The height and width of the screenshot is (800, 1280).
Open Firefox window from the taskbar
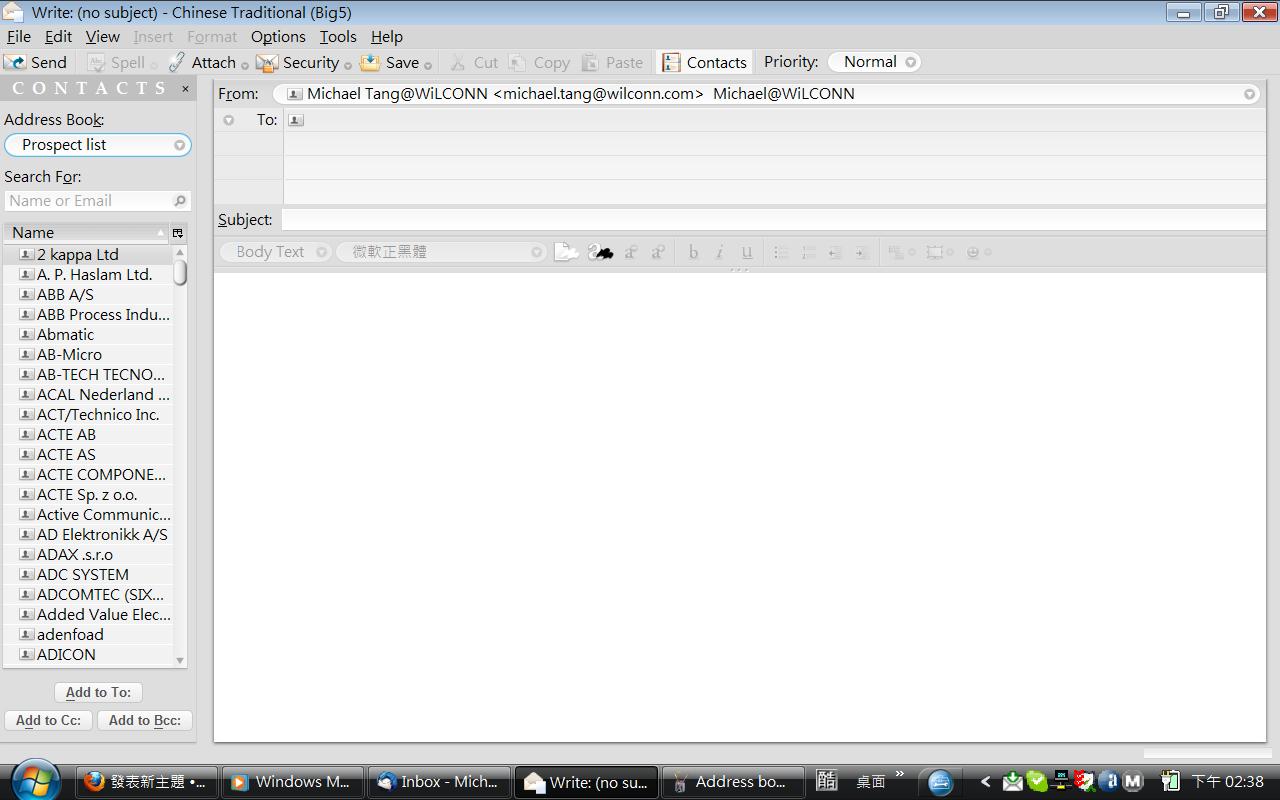pyautogui.click(x=146, y=782)
